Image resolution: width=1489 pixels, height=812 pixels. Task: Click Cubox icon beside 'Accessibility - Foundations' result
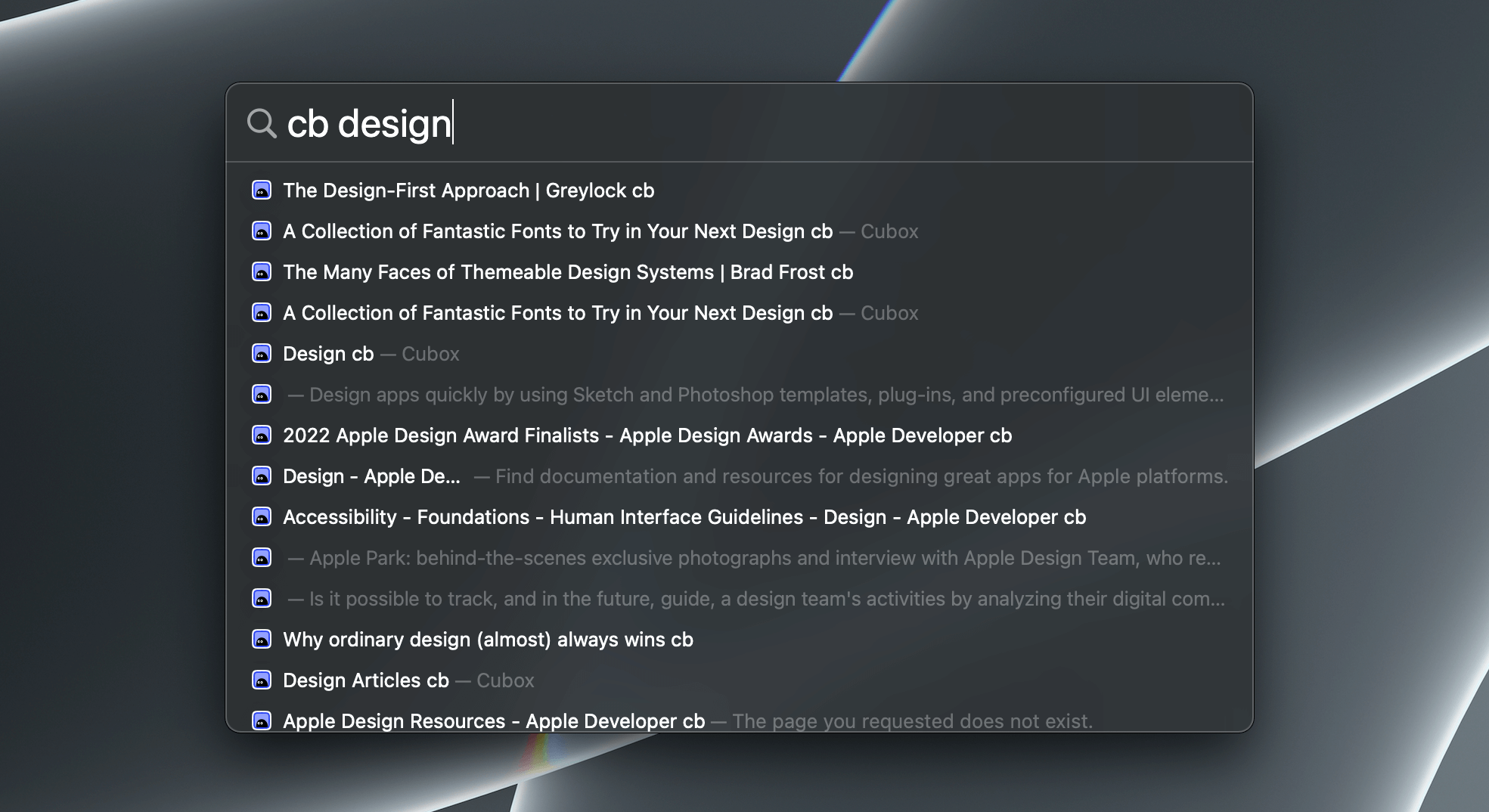(x=262, y=517)
